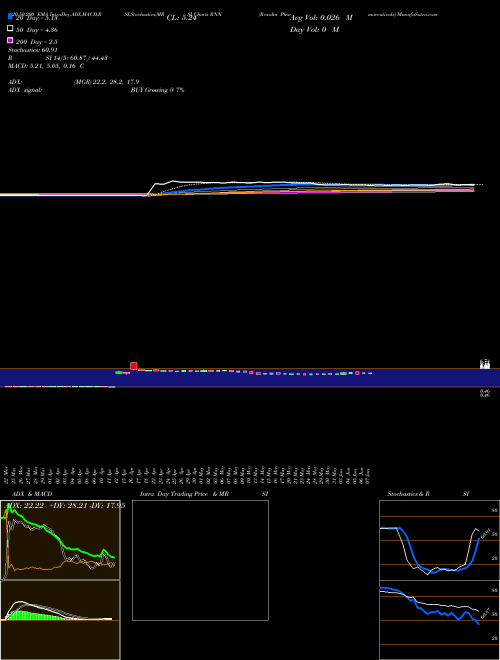Select the 'Day Vol: 0 M' text
This screenshot has width=500, height=660.
[314, 30]
